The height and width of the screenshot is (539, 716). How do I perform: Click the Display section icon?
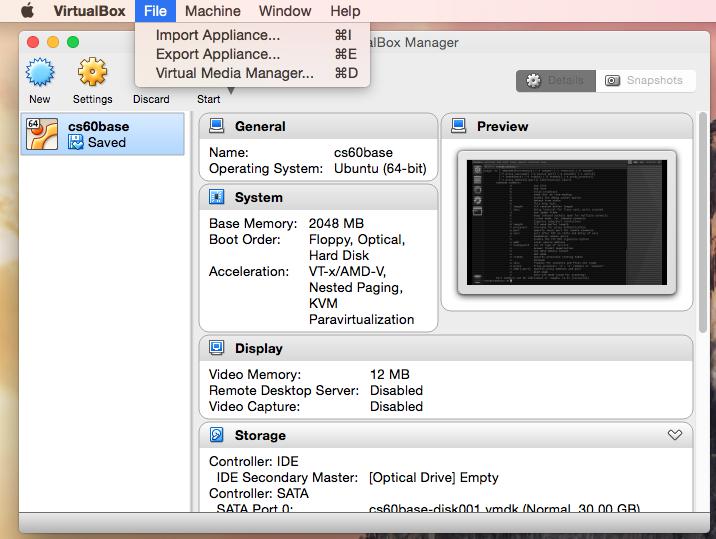[216, 348]
